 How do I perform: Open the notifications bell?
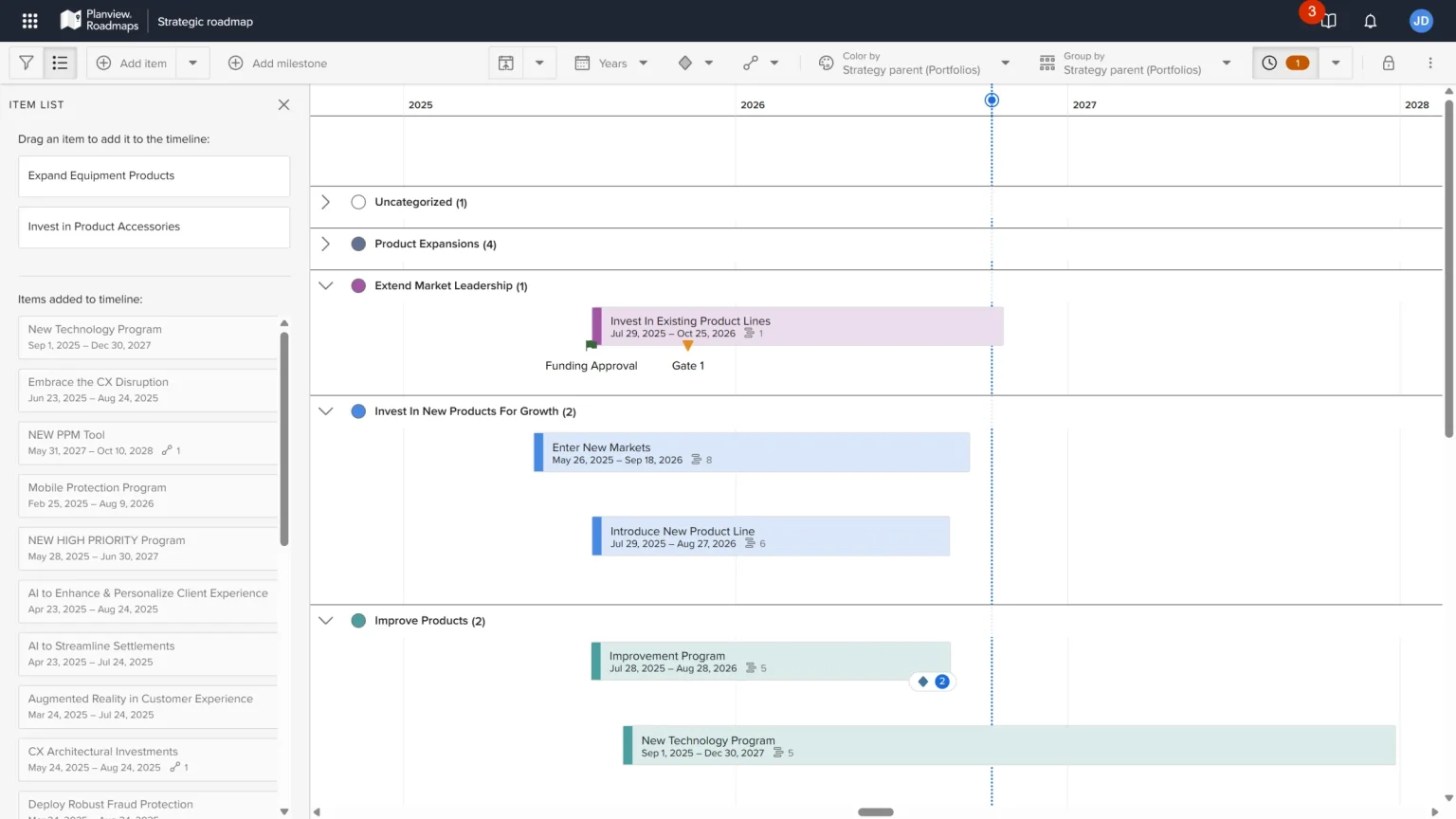pos(1370,21)
